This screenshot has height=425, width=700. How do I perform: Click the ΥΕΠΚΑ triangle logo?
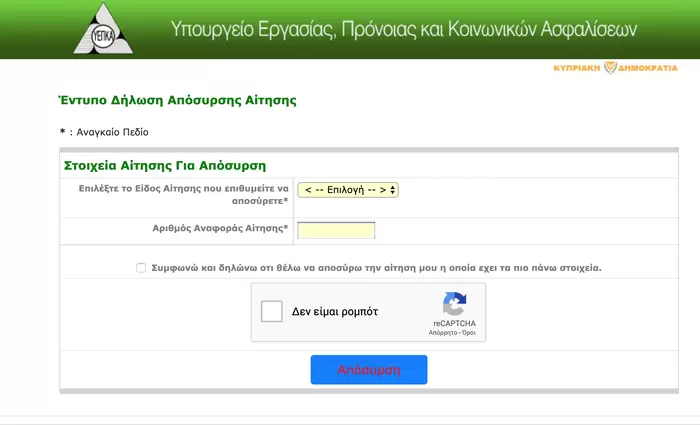pyautogui.click(x=103, y=30)
